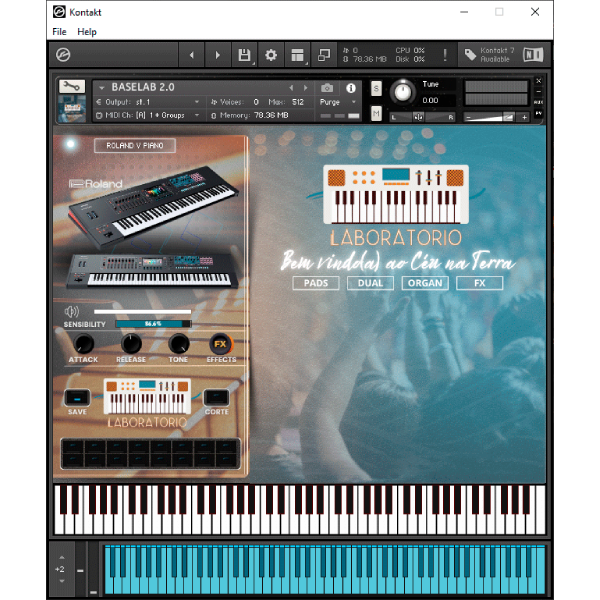Open the Purge dropdown menu
The image size is (600, 600).
pos(338,102)
